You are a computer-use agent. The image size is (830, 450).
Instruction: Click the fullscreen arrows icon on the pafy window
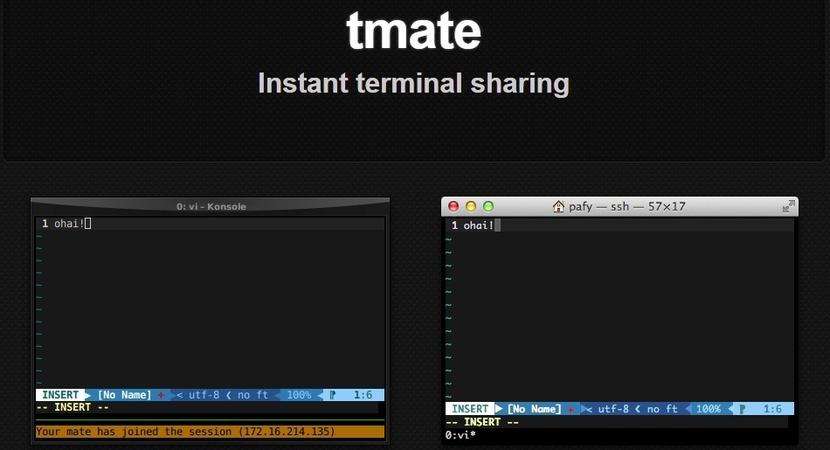point(788,207)
